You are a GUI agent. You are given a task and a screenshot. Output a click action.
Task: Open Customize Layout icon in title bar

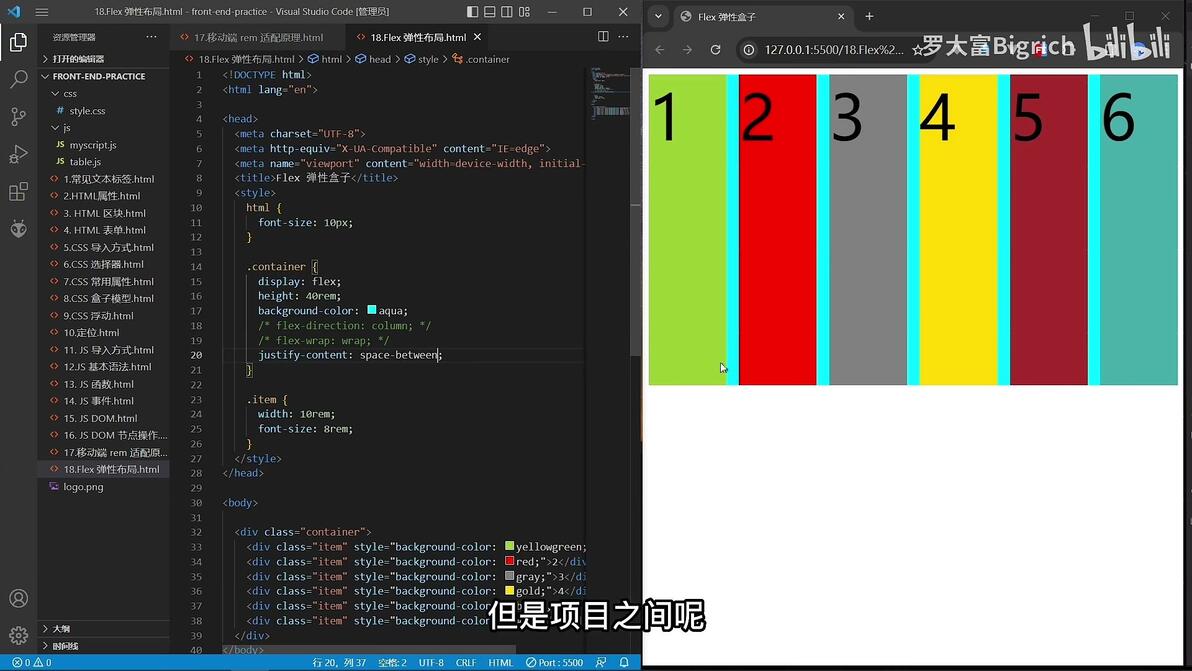(x=525, y=11)
